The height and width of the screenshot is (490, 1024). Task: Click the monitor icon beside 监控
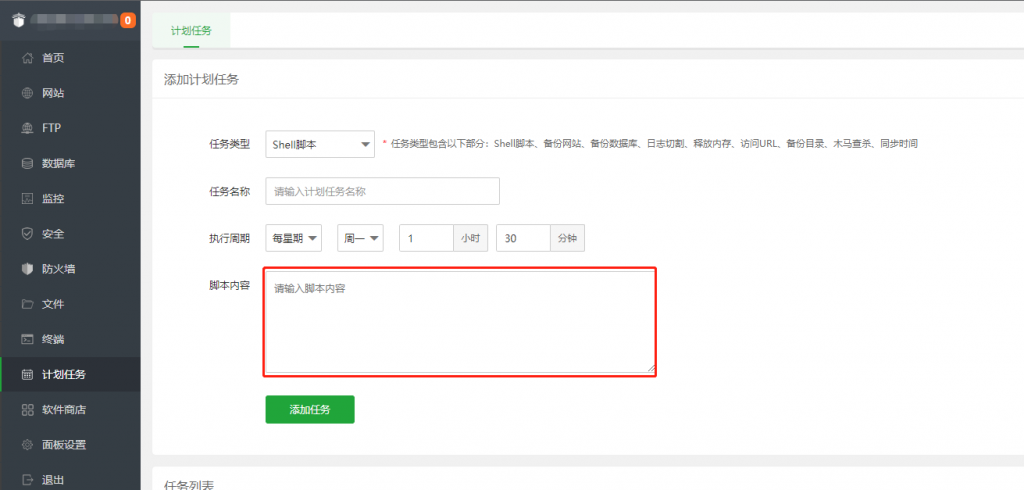27,199
